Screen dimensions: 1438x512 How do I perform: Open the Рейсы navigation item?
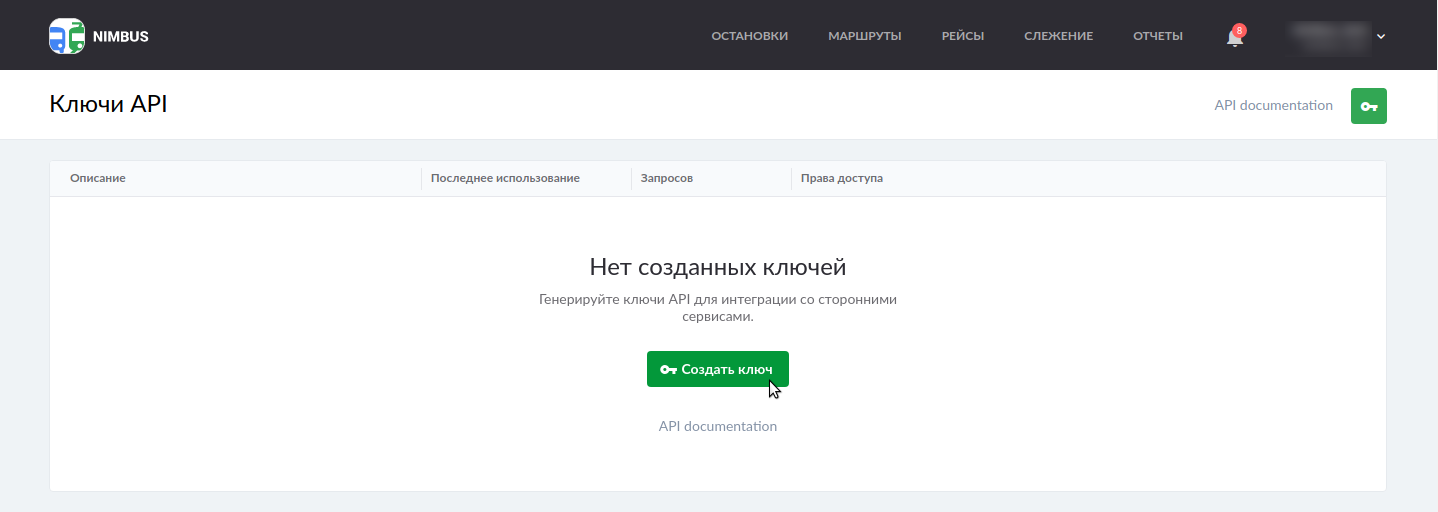[962, 36]
